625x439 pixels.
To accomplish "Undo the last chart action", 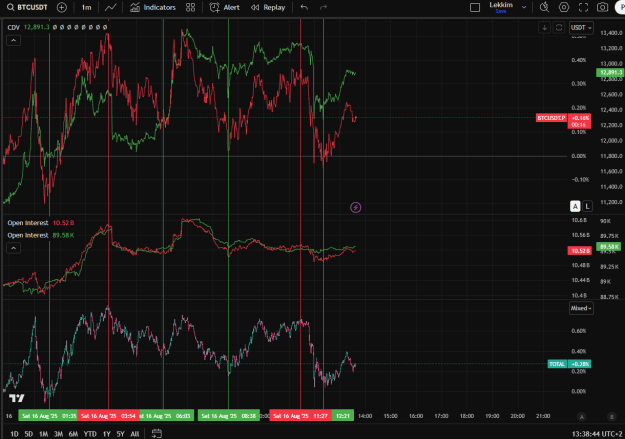I will (304, 7).
